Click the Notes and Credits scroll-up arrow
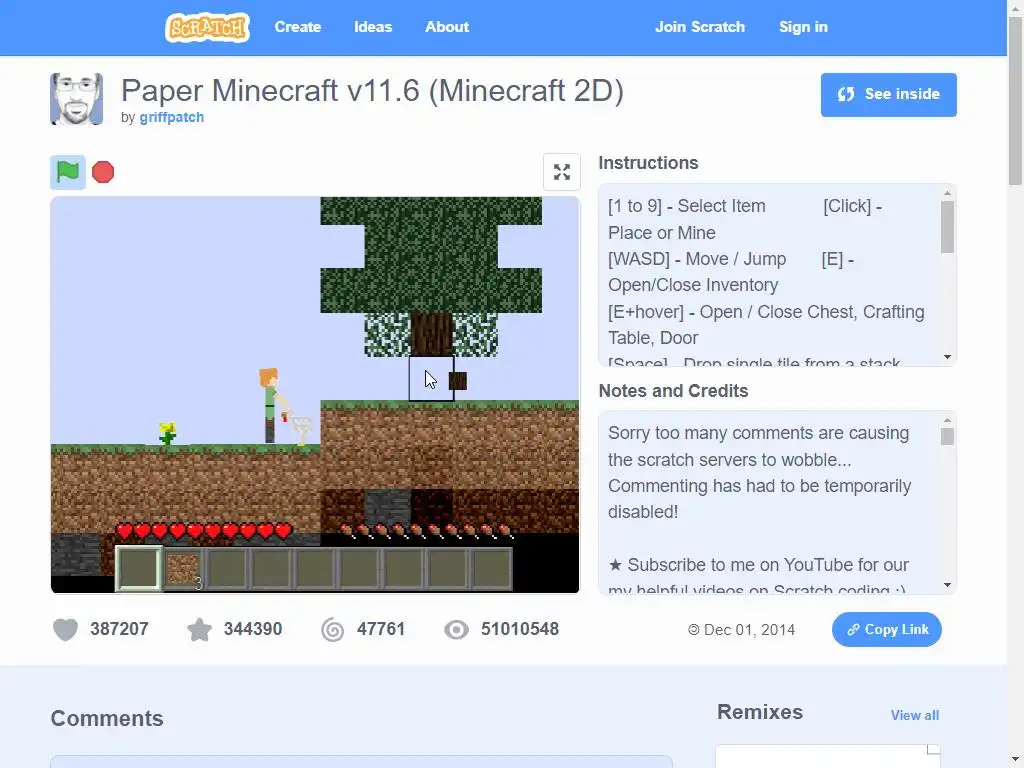The height and width of the screenshot is (768, 1024). [947, 421]
